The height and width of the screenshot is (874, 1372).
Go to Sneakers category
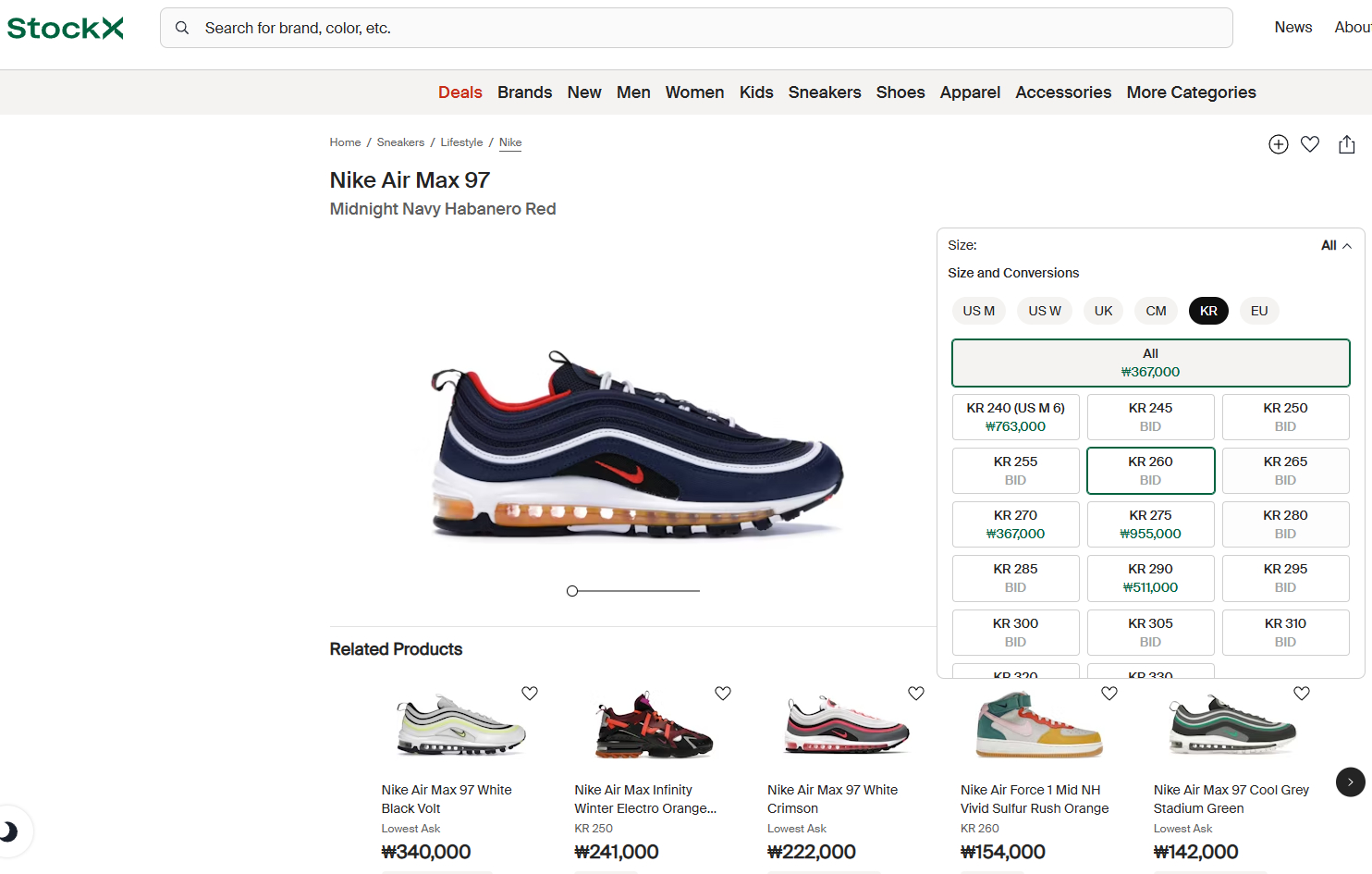click(824, 92)
